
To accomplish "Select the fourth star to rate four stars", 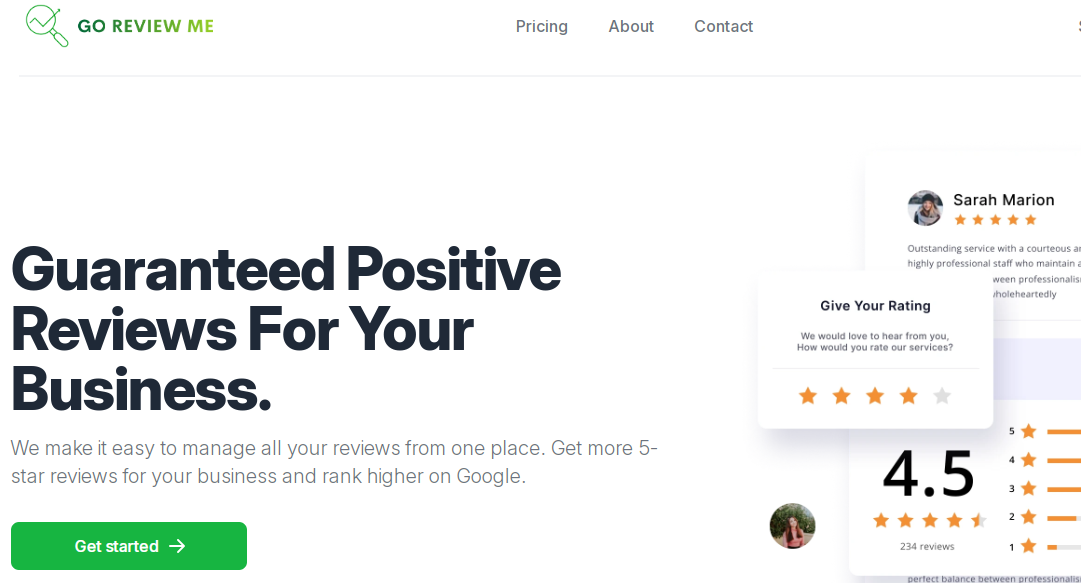I will 908,395.
